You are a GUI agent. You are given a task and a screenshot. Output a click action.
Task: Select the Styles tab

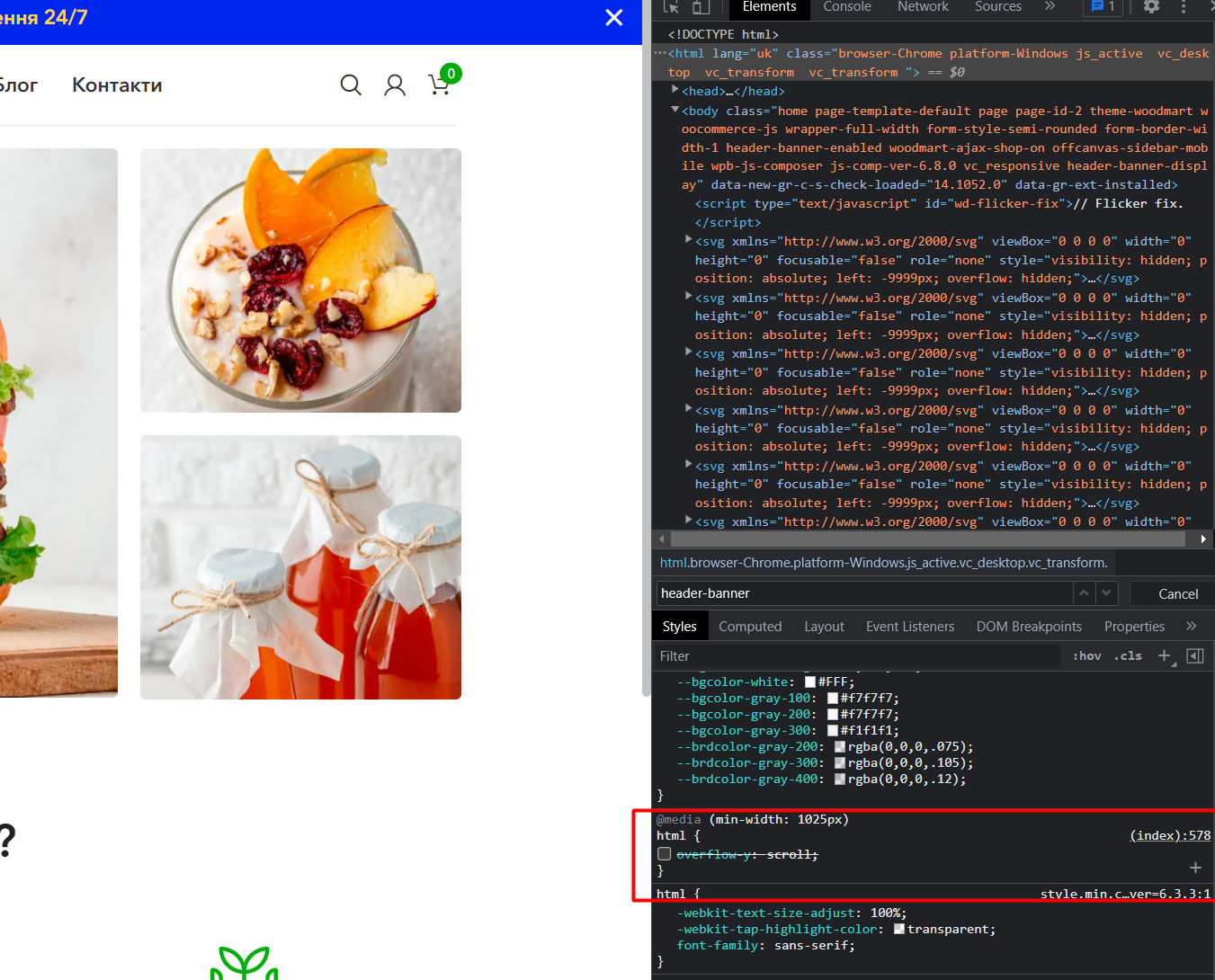[679, 627]
